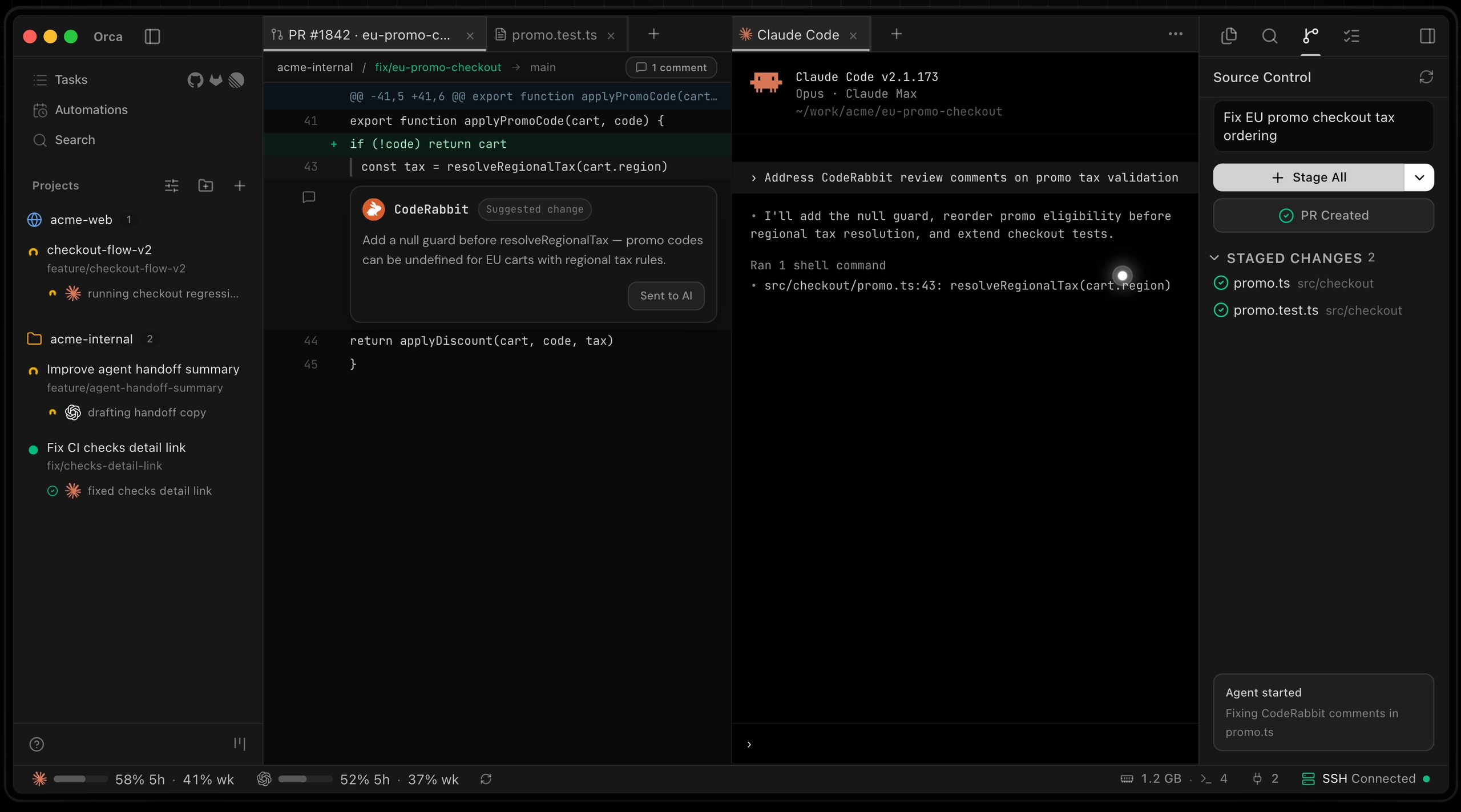The image size is (1461, 812).
Task: Open the running checkout regression agent row
Action: click(144, 293)
